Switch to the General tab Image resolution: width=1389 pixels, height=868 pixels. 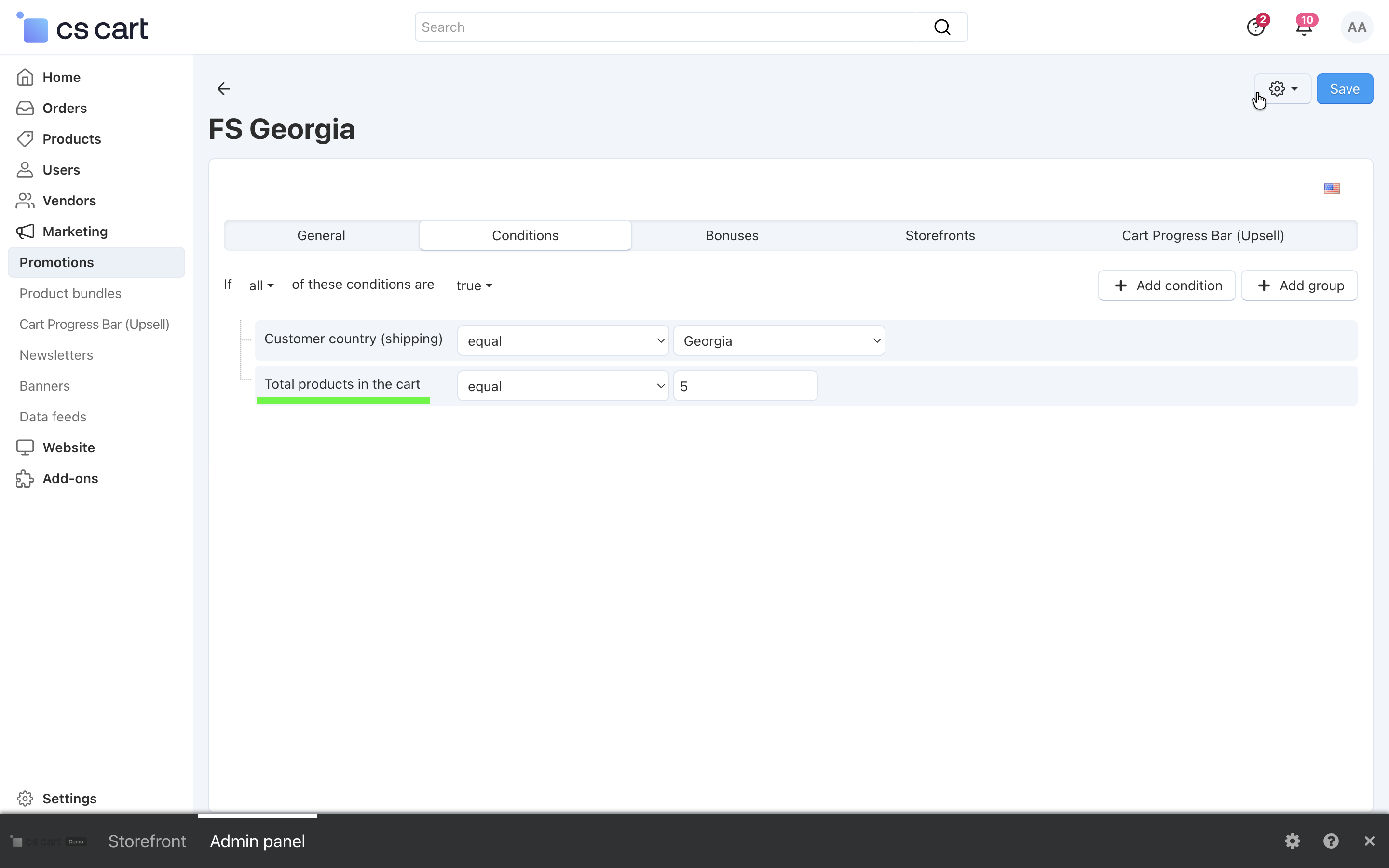[x=321, y=235]
